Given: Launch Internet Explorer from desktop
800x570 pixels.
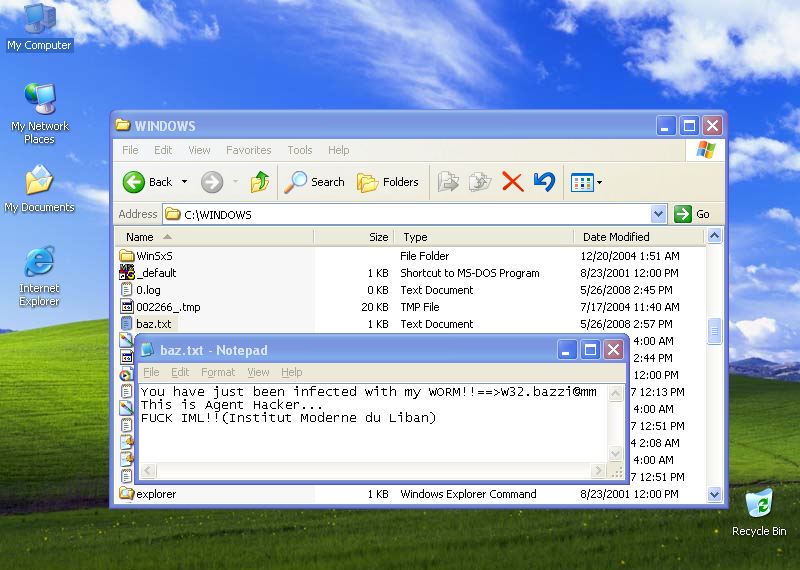Looking at the screenshot, I should click(39, 276).
